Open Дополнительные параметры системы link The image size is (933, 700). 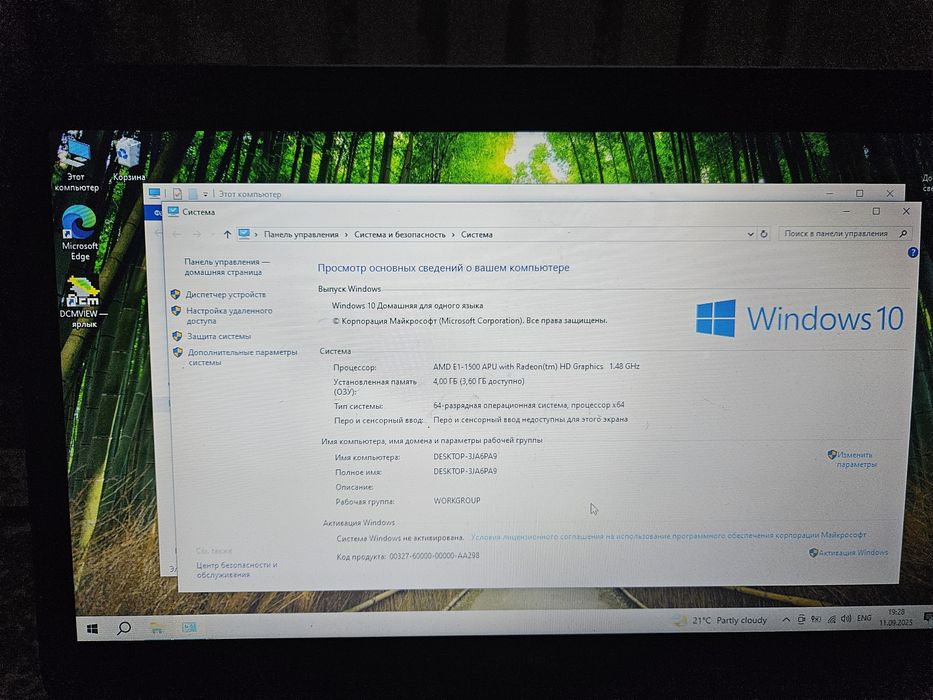pyautogui.click(x=242, y=357)
